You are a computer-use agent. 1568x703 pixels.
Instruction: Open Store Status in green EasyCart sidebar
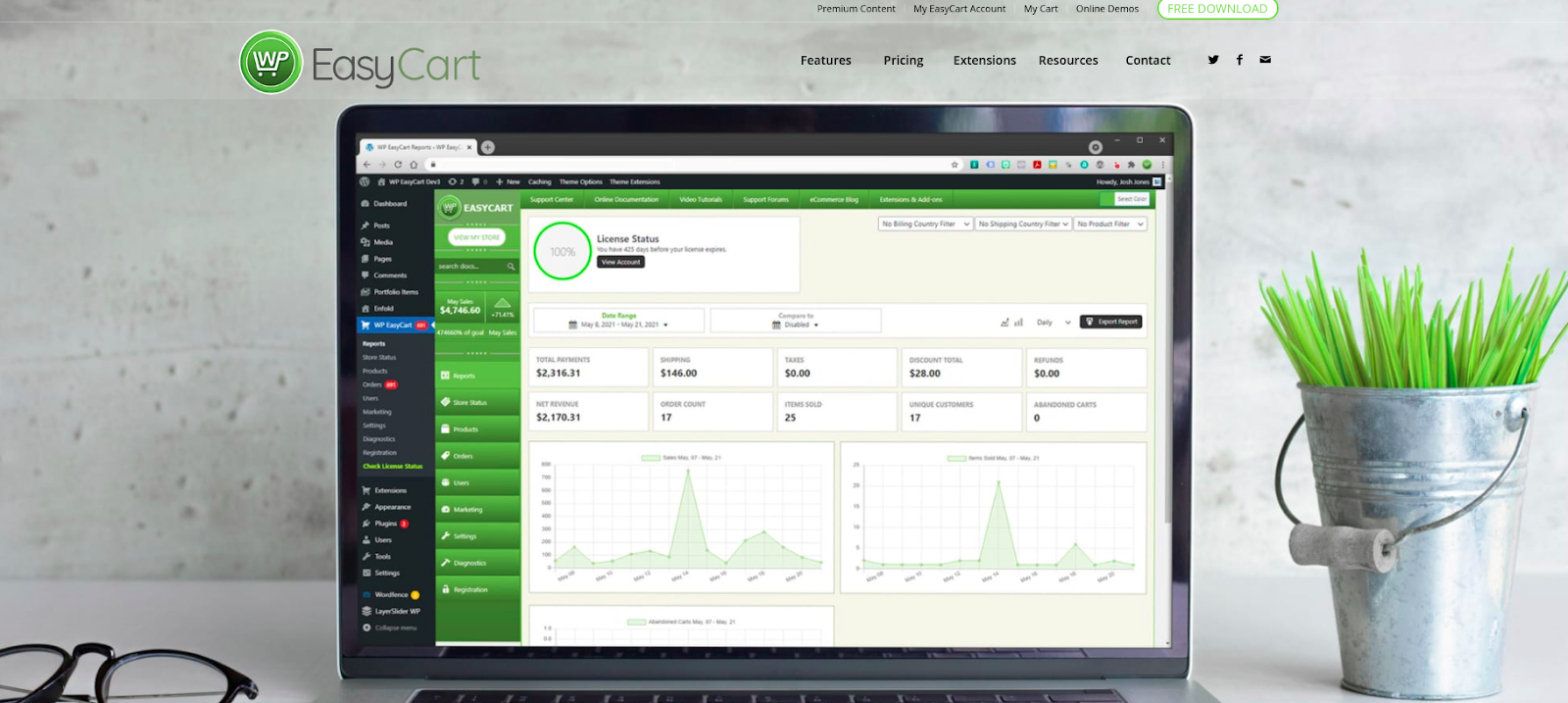[x=477, y=402]
